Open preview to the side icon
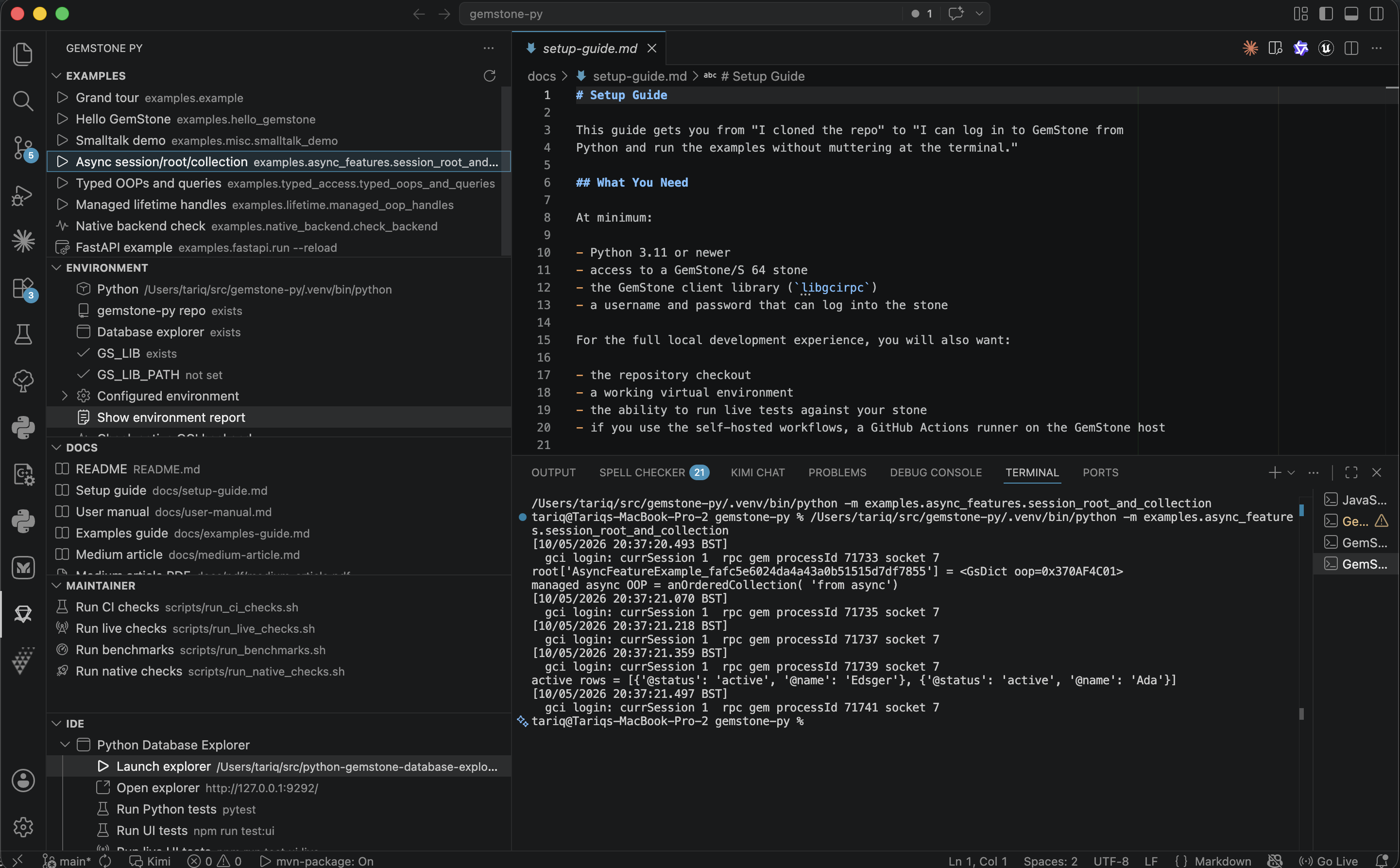This screenshot has width=1400, height=868. (x=1276, y=48)
